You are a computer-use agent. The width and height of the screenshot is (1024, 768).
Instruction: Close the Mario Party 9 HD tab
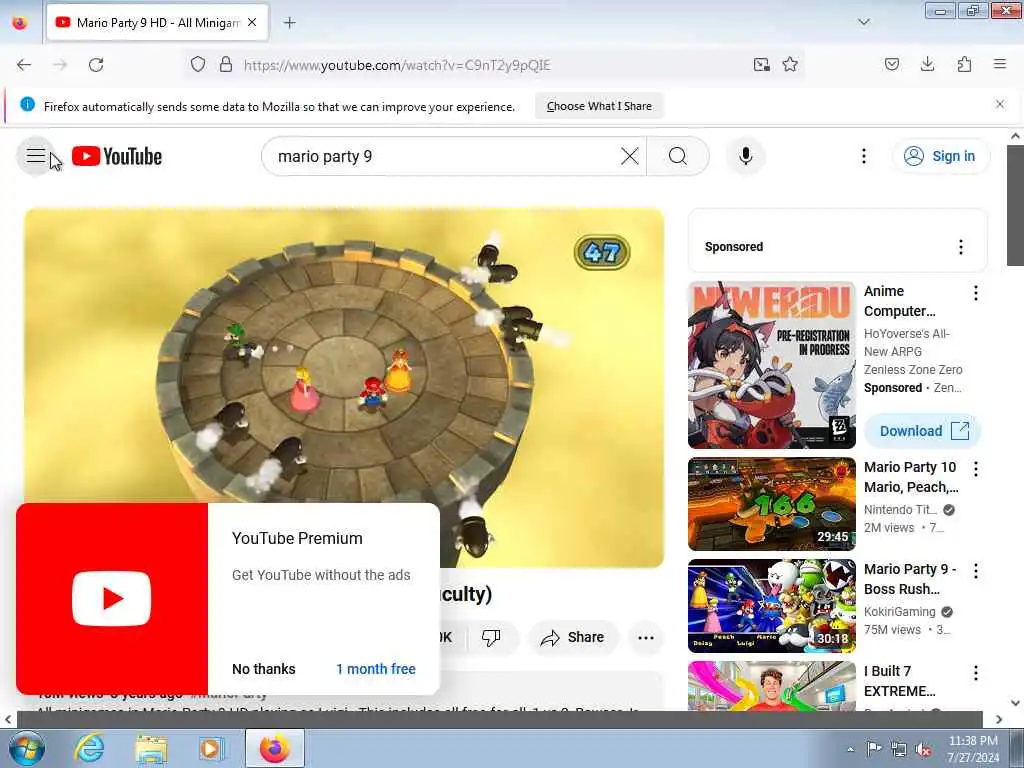tap(252, 23)
